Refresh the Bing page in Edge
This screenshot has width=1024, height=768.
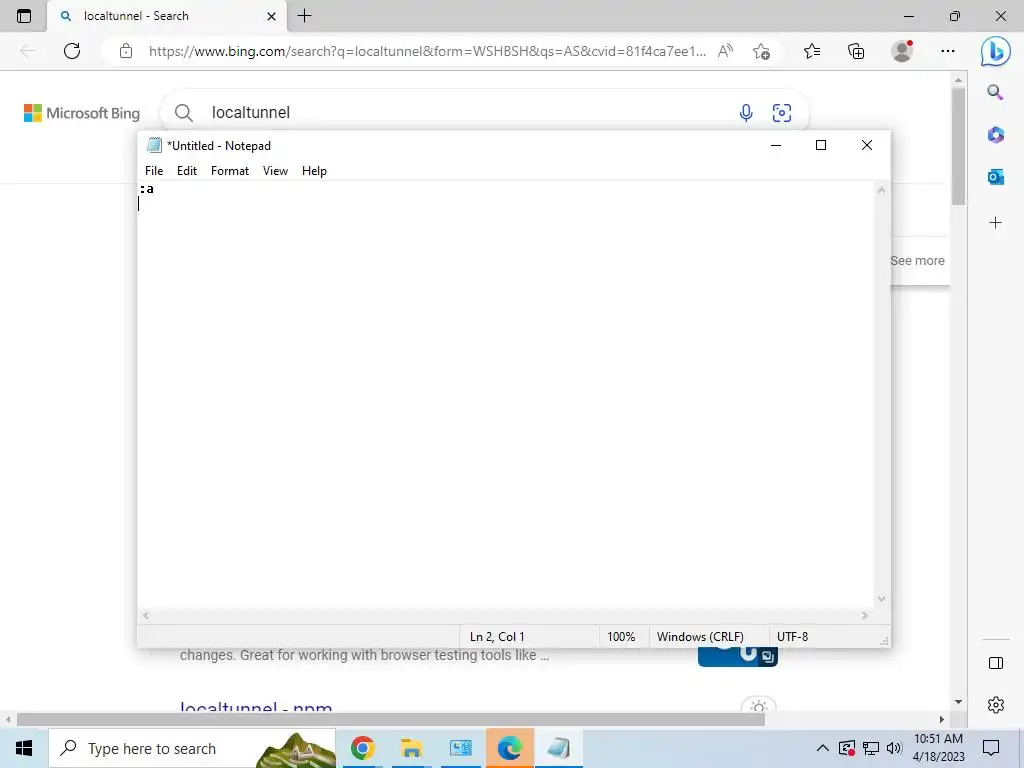[x=72, y=51]
